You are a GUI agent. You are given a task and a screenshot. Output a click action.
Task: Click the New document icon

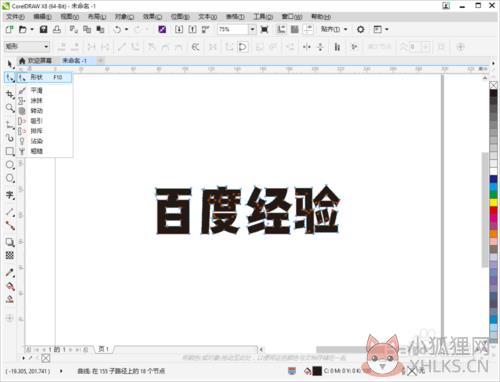[x=9, y=29]
